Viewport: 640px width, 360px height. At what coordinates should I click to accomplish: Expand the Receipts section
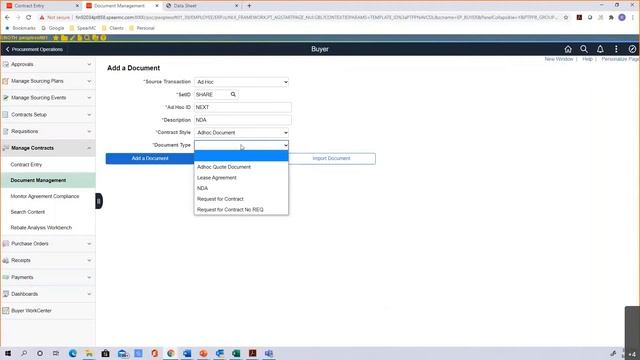click(48, 260)
